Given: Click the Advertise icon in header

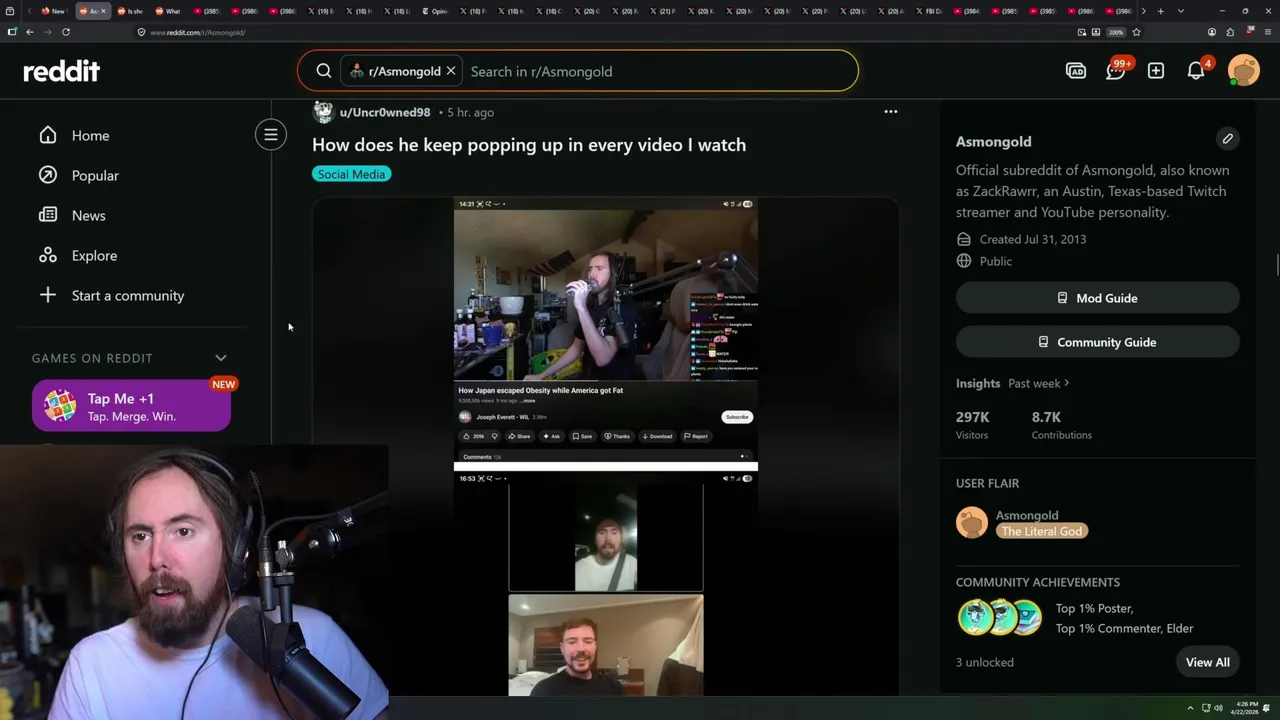Looking at the screenshot, I should (1076, 71).
